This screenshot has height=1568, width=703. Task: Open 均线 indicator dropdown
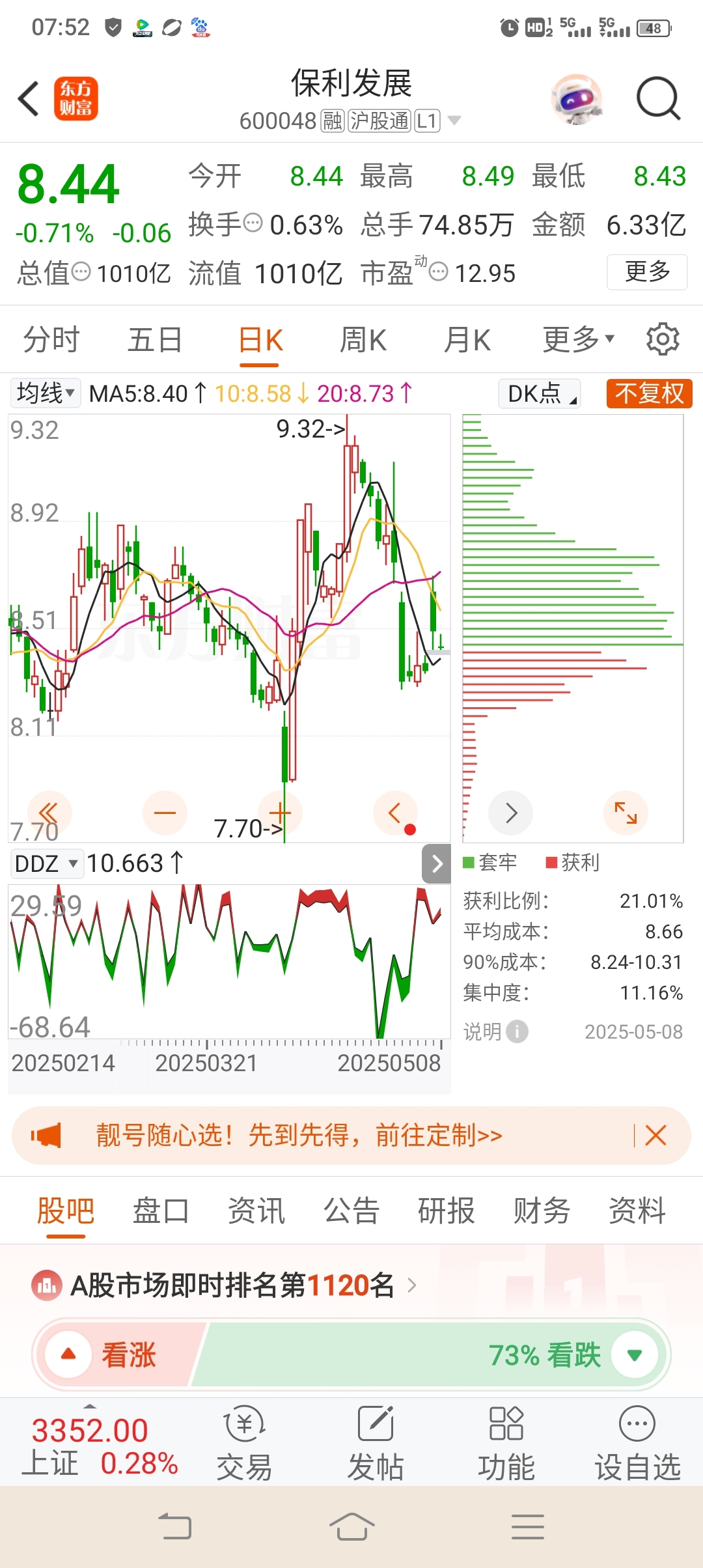(x=45, y=393)
